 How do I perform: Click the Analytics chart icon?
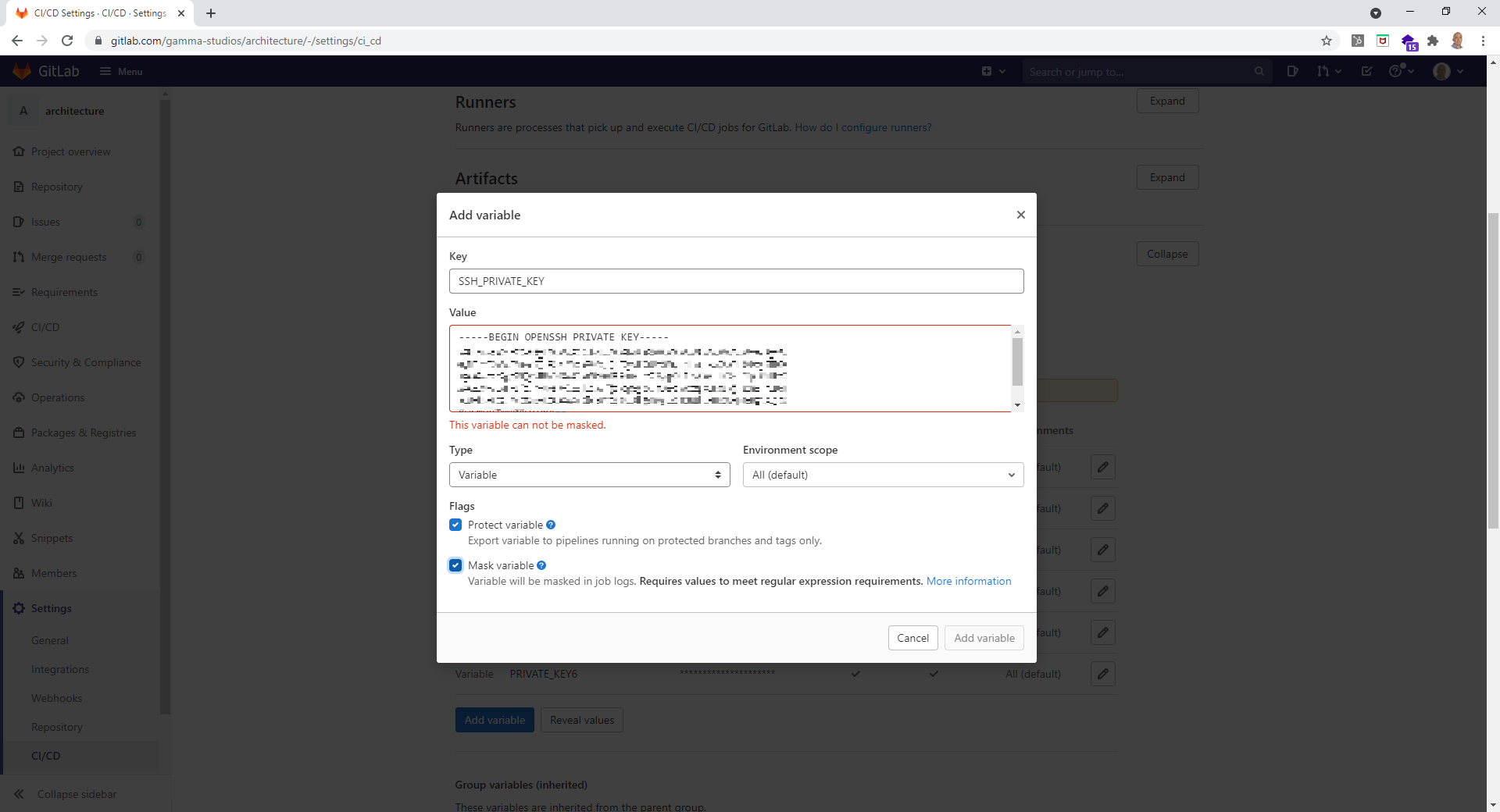[x=19, y=468]
